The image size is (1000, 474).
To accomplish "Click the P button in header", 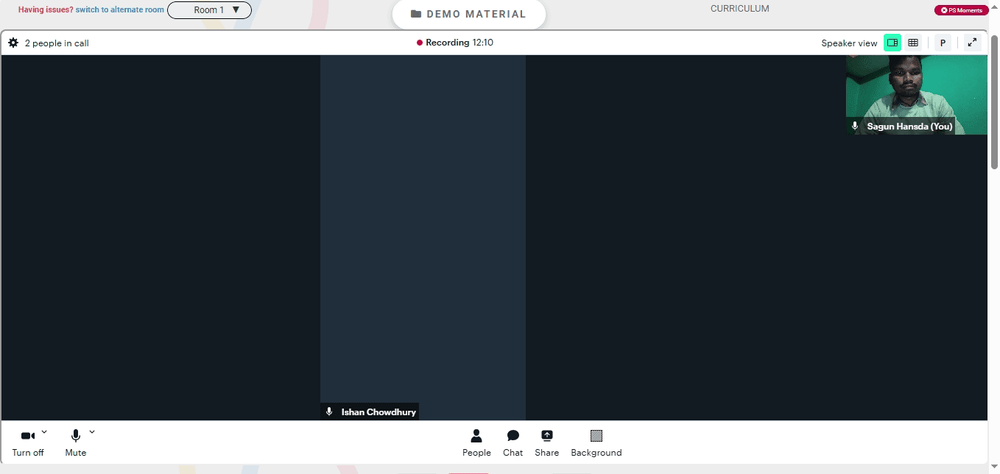I will pos(943,43).
